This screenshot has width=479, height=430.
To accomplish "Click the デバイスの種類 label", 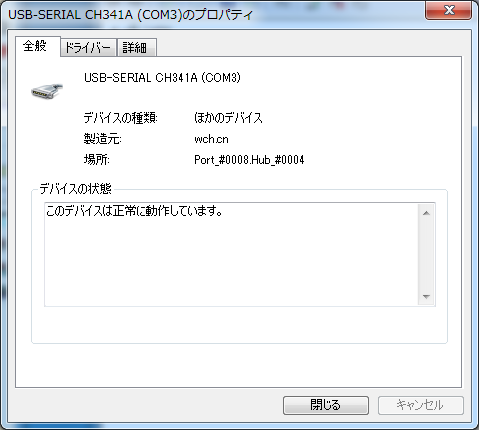I will point(120,118).
